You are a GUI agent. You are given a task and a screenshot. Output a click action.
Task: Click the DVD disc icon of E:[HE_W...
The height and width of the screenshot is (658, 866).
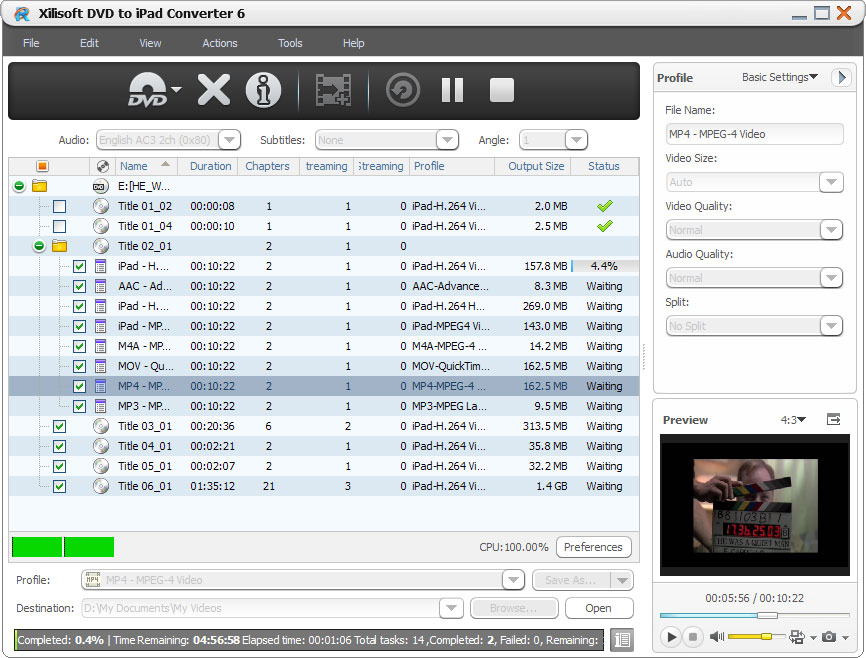click(100, 186)
